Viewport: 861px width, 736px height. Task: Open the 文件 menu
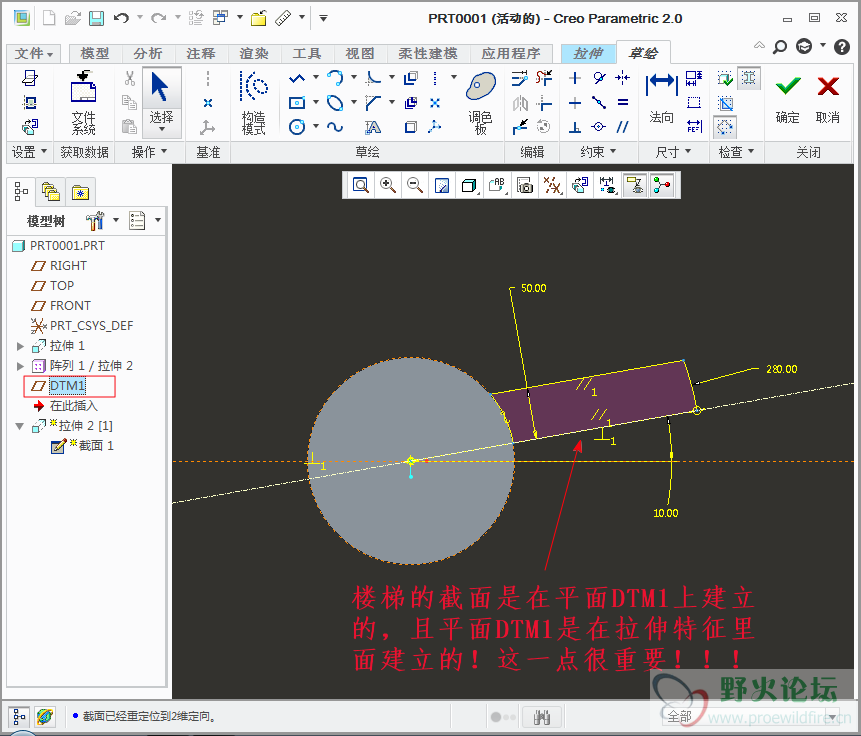(x=33, y=53)
